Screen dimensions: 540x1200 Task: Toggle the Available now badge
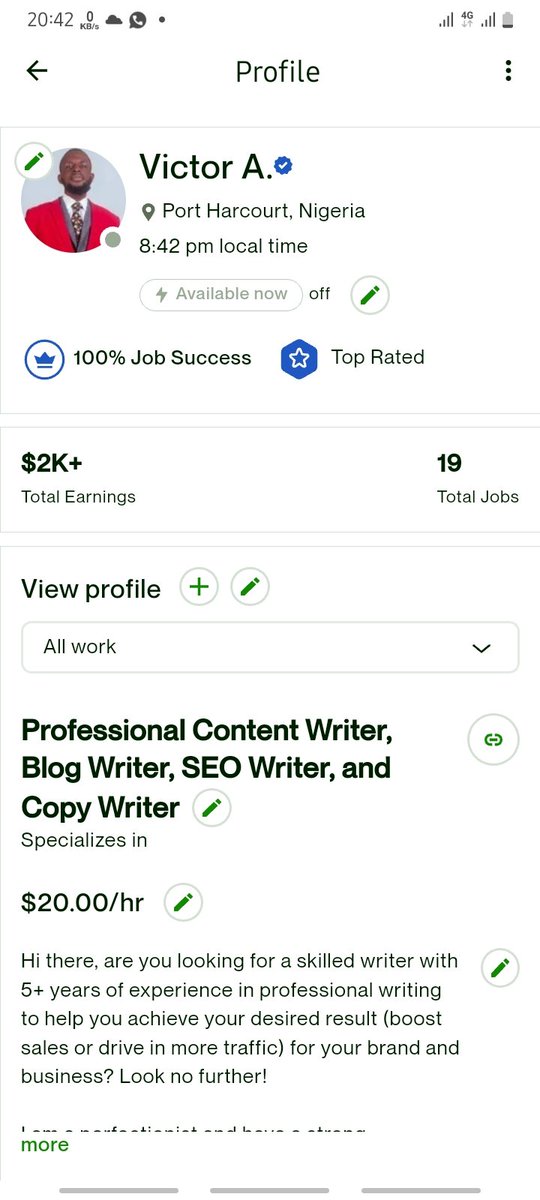pyautogui.click(x=221, y=294)
